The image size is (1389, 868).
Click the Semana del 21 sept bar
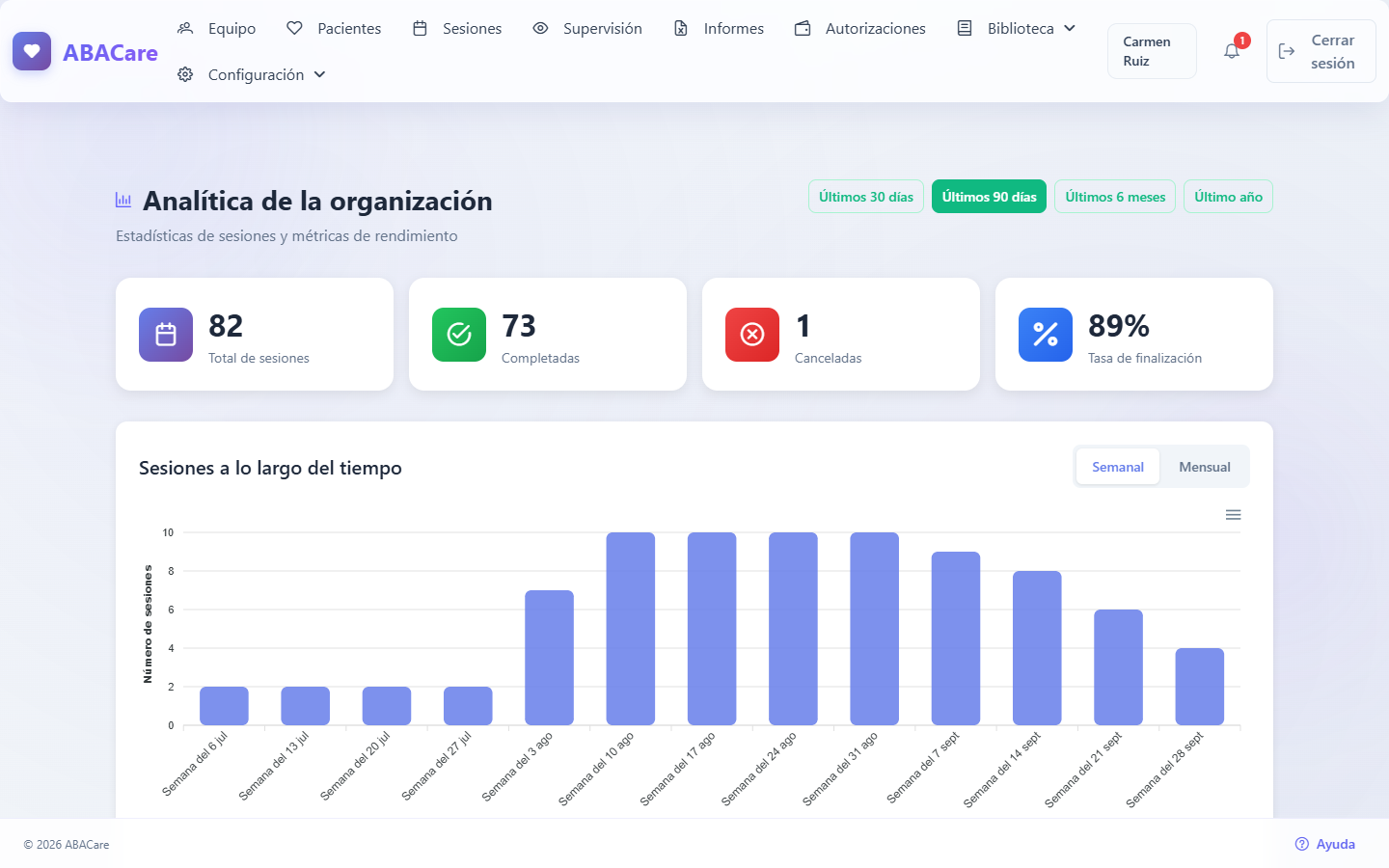click(1118, 667)
